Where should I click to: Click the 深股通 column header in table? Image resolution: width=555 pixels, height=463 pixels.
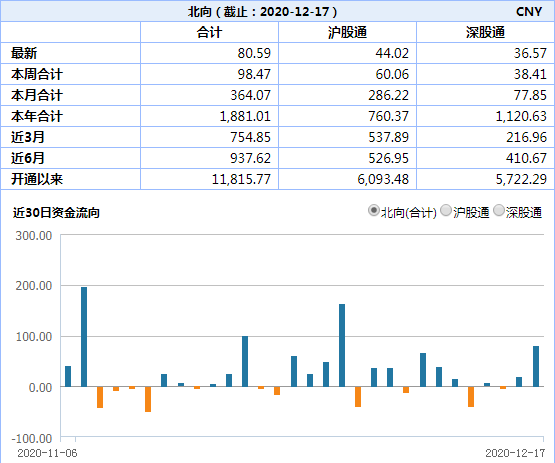click(x=485, y=32)
